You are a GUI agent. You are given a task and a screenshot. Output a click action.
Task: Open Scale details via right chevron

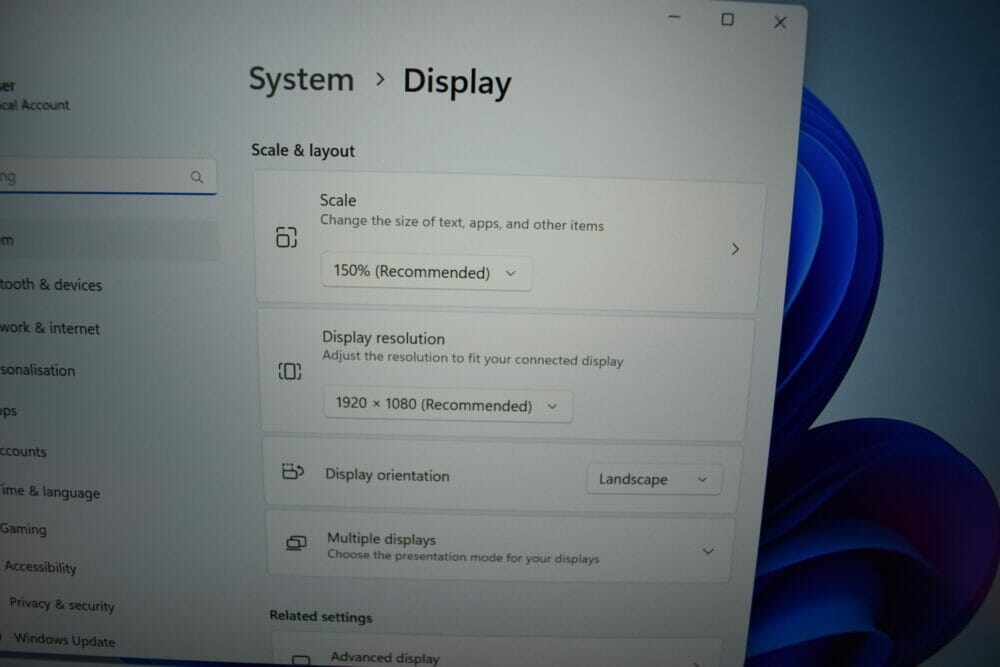(x=735, y=249)
